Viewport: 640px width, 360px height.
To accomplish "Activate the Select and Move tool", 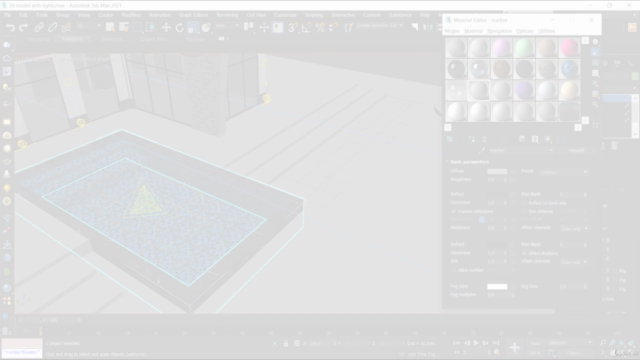I will click(x=166, y=27).
